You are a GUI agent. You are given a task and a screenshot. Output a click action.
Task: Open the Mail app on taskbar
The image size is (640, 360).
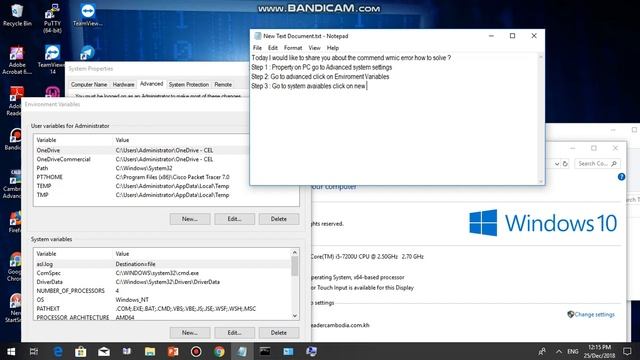tap(104, 351)
